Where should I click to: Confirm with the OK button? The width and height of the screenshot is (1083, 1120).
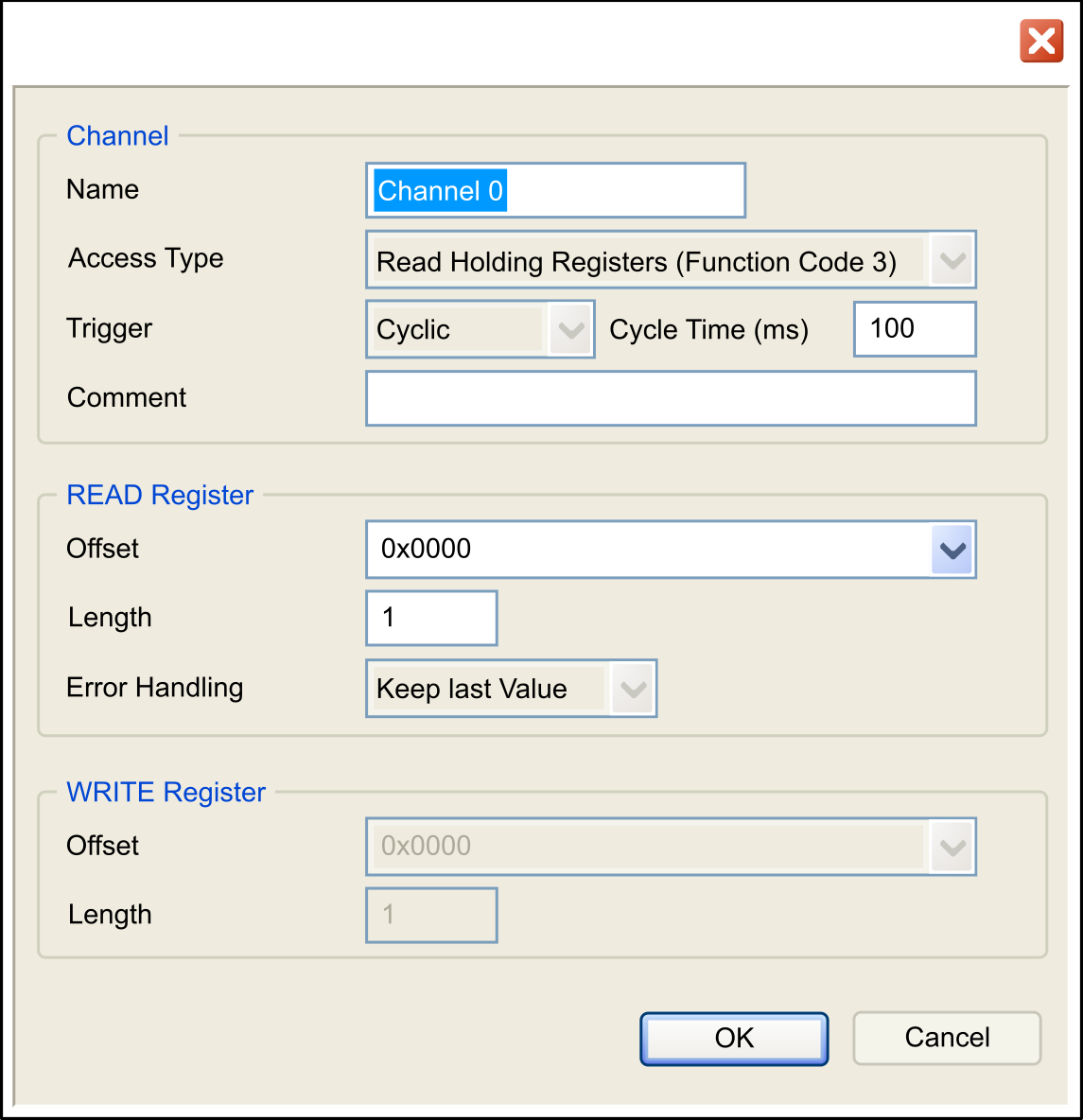pos(734,1039)
